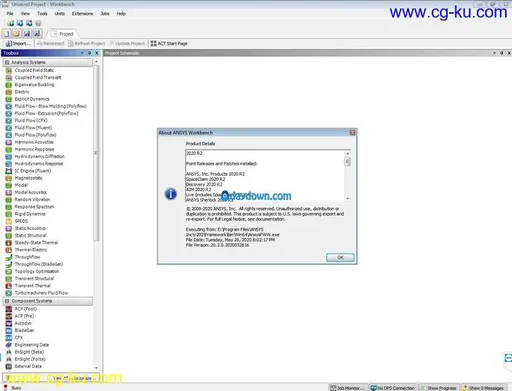Viewport: 512px width, 391px height.
Task: Select the Transient Thermal icon
Action: [9, 286]
